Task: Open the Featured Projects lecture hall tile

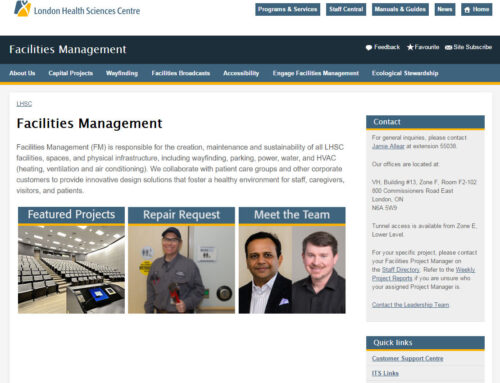Action: point(71,260)
